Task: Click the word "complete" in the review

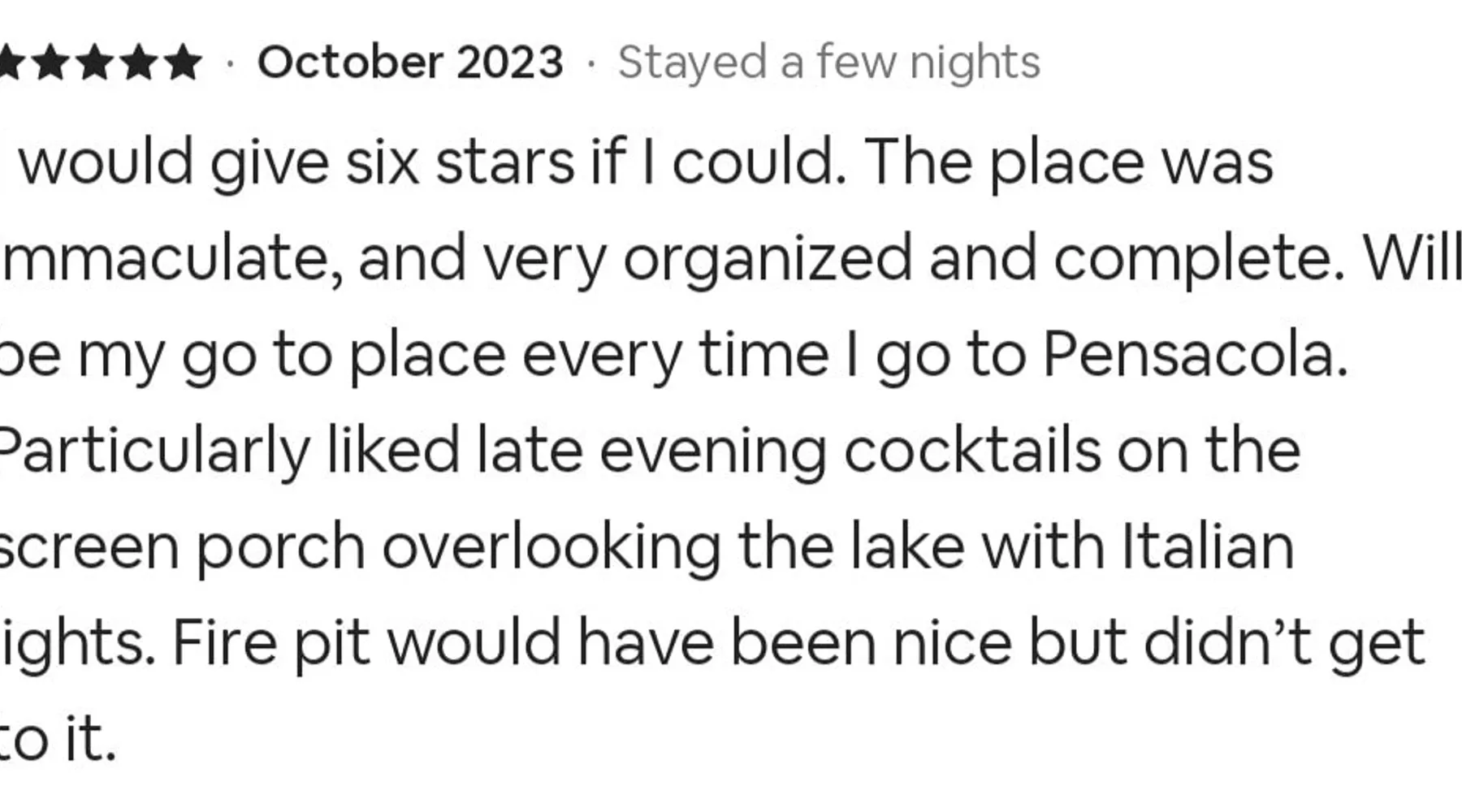Action: click(1199, 259)
